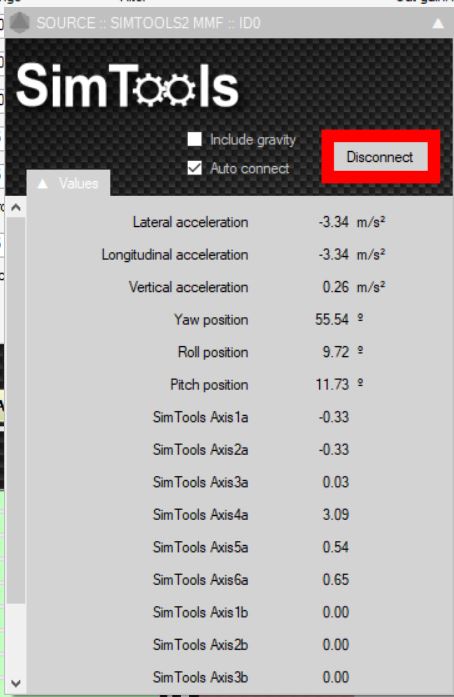
Task: Click the SimTools Axis4a label
Action: pos(201,514)
